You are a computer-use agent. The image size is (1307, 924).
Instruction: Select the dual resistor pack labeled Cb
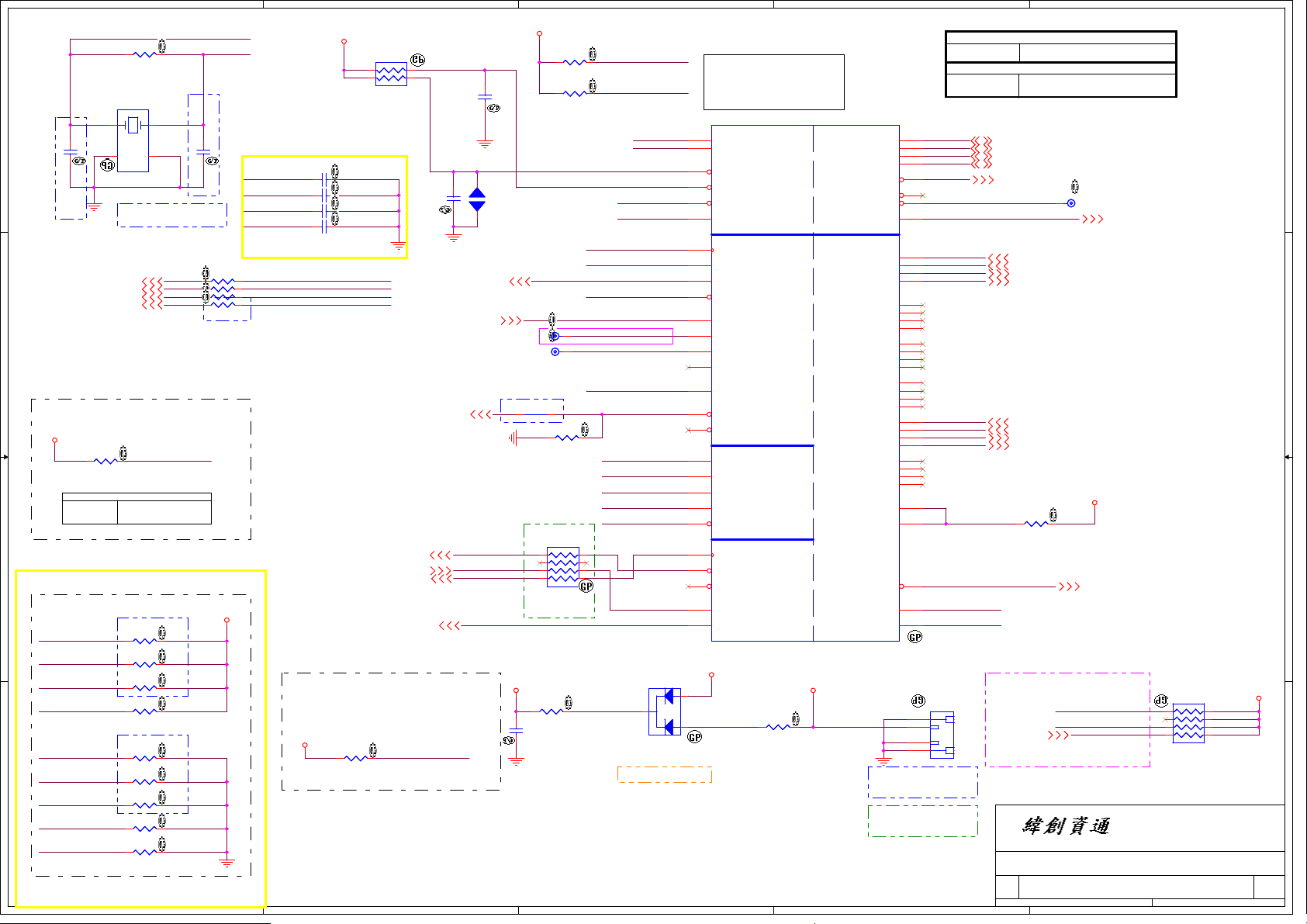tap(391, 74)
